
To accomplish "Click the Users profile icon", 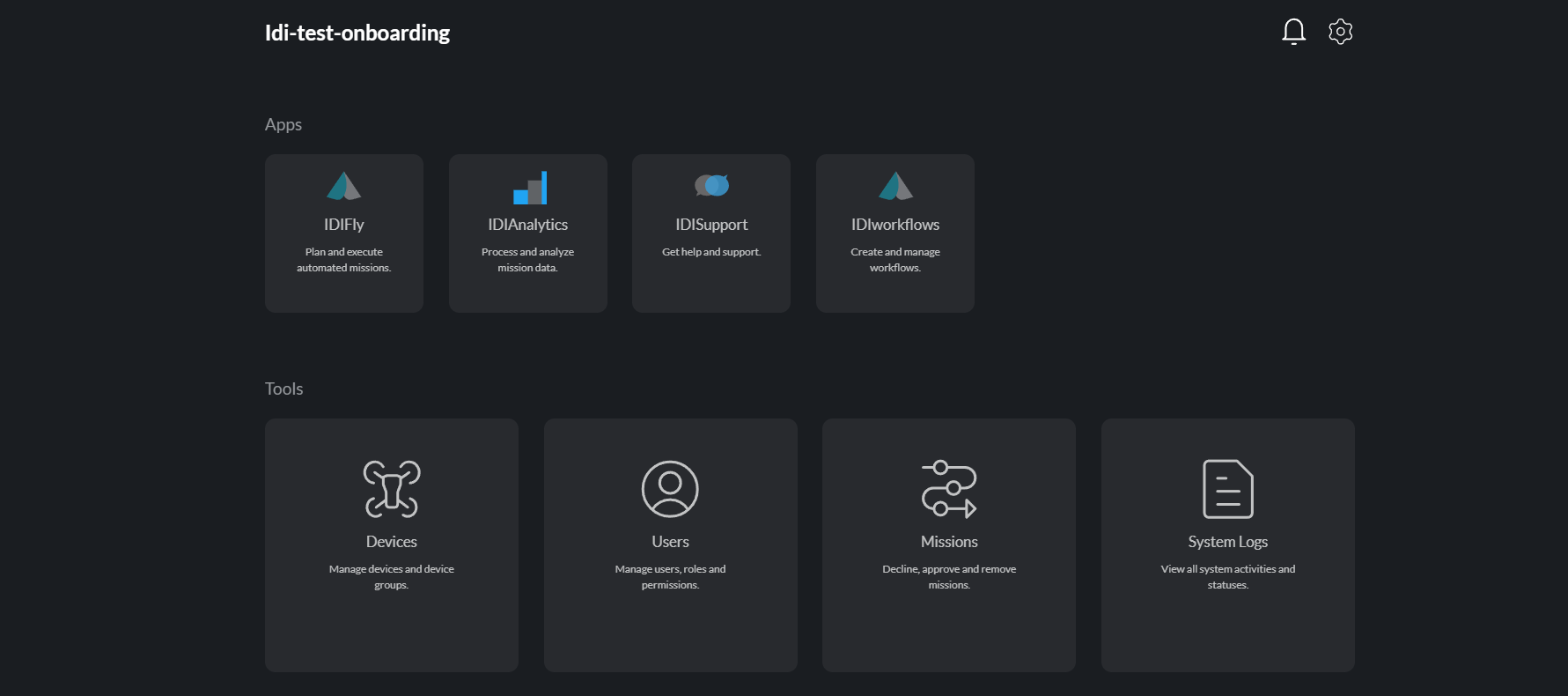I will point(670,489).
